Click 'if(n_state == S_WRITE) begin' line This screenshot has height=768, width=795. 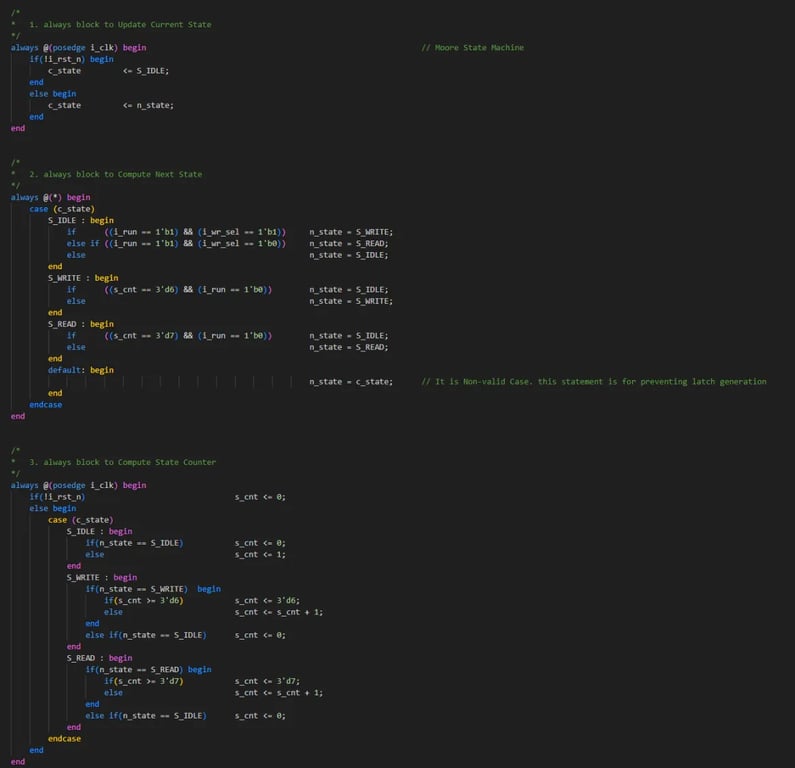tap(153, 589)
